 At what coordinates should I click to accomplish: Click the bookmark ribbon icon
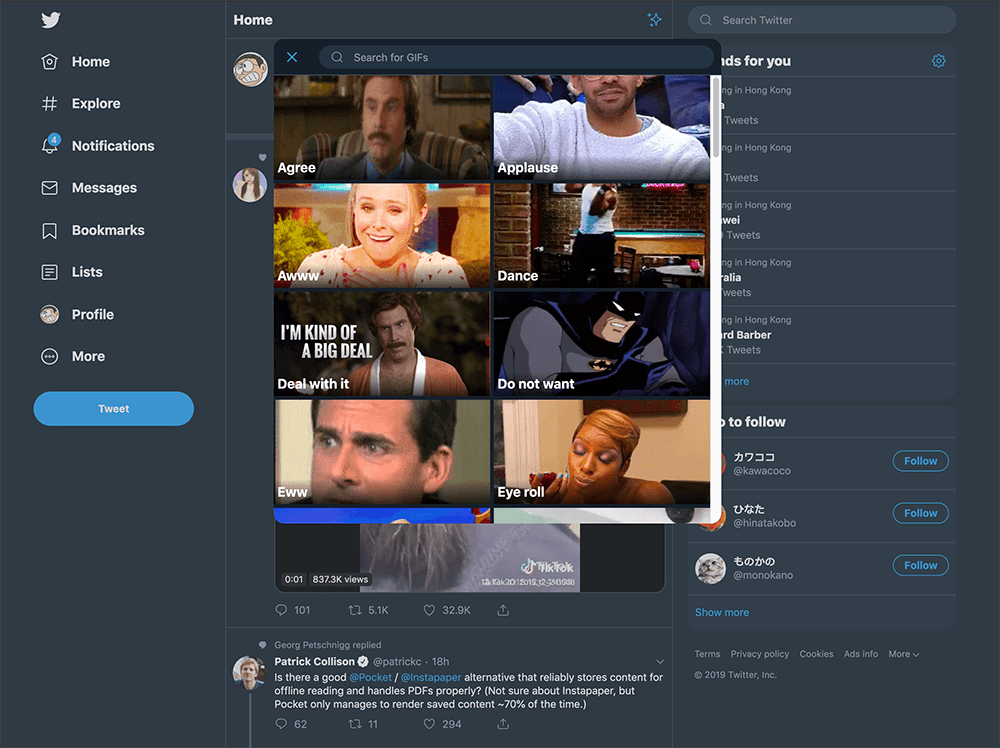coord(50,231)
